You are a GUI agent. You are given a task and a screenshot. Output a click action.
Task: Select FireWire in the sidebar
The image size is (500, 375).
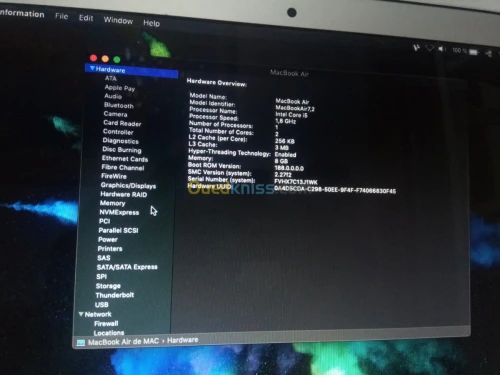114,176
